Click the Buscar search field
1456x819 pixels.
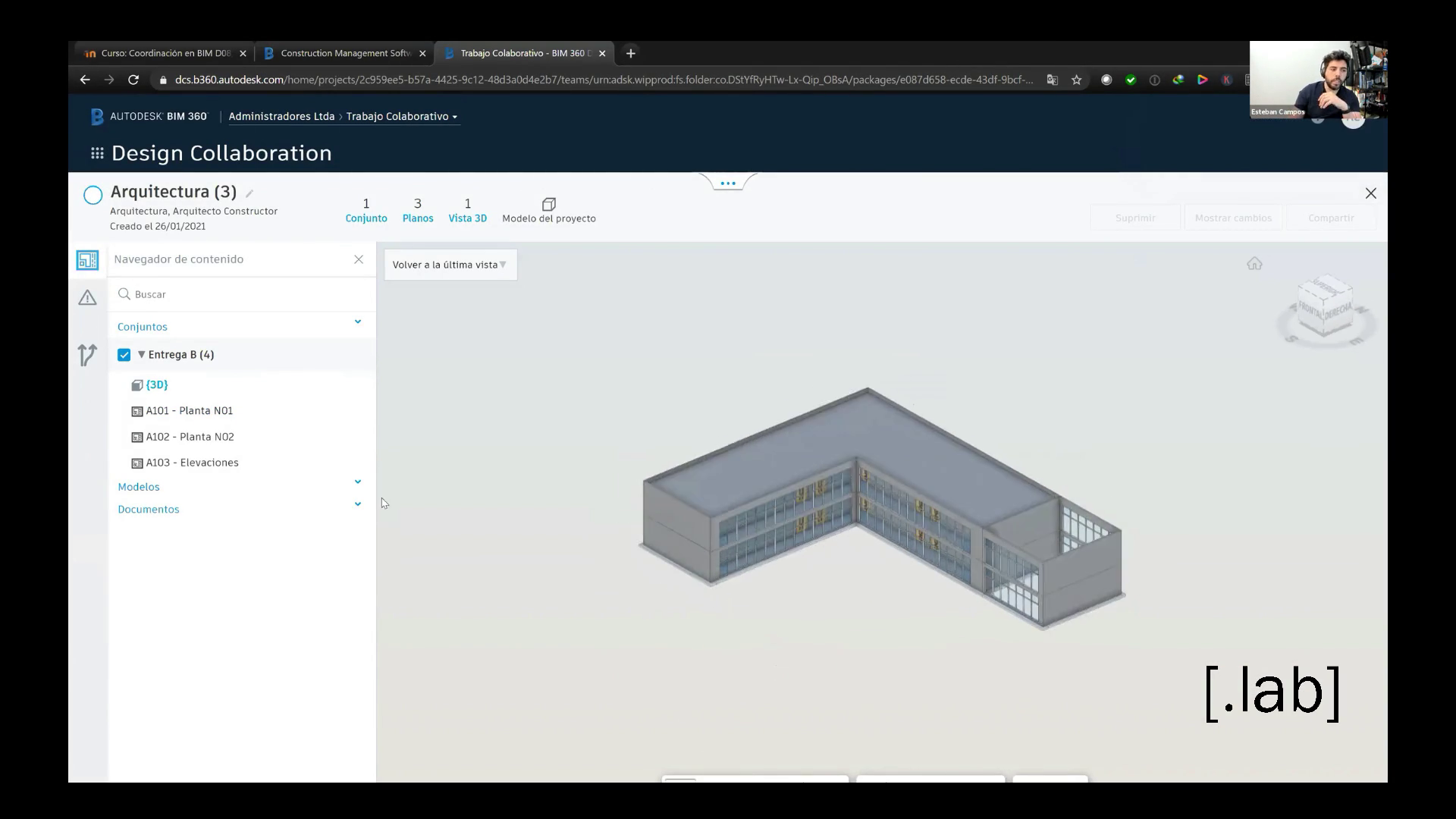click(x=243, y=294)
